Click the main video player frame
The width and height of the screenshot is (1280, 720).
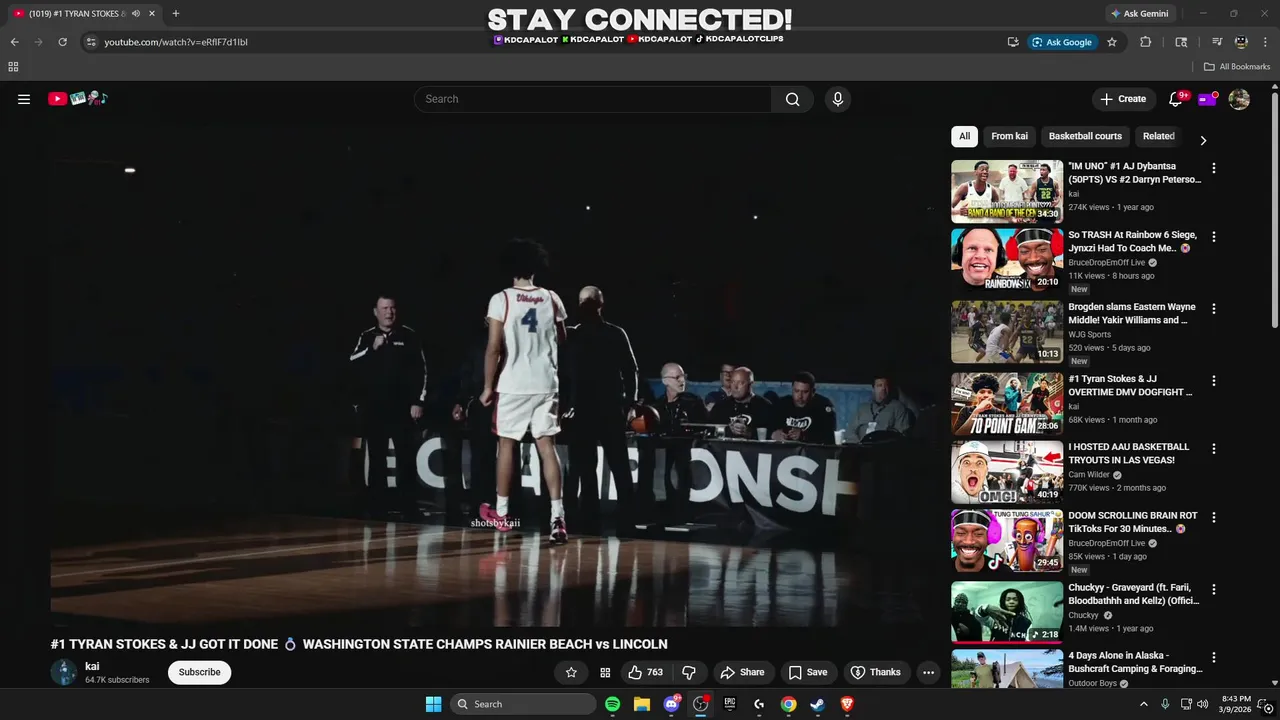(x=495, y=376)
